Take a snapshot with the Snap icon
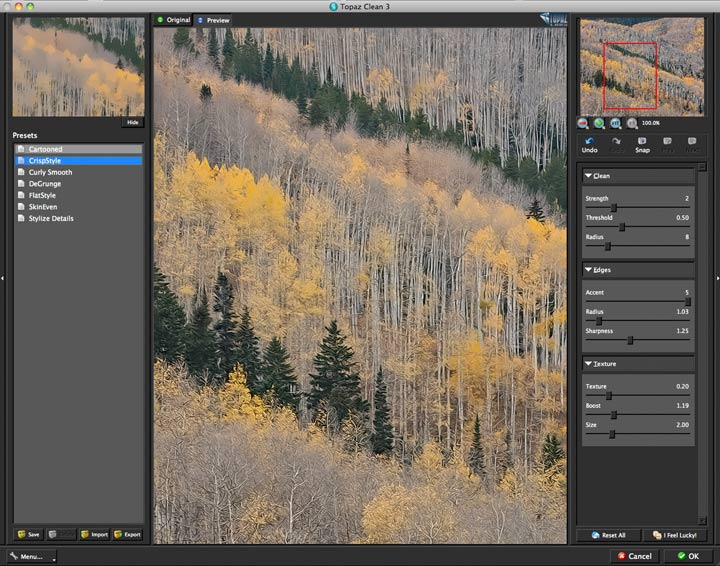Image resolution: width=720 pixels, height=566 pixels. coord(642,141)
